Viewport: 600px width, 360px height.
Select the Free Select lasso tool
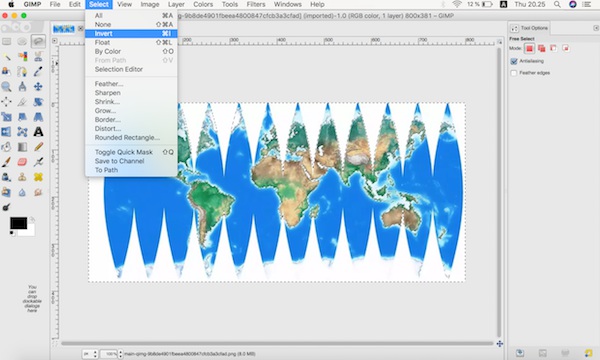[x=38, y=41]
